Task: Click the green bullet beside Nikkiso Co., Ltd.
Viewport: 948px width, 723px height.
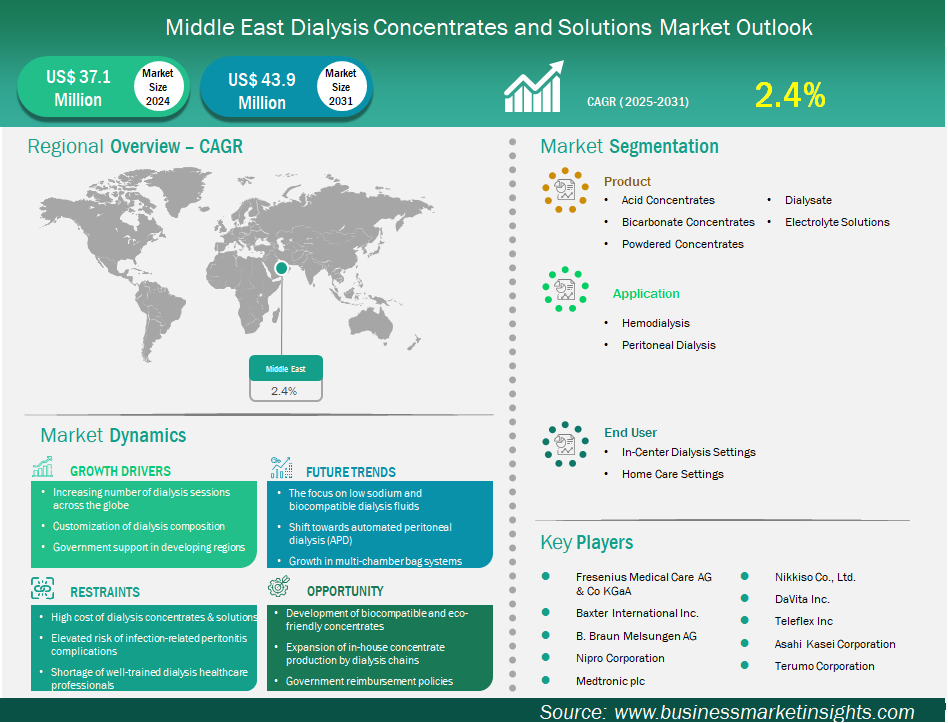Action: [745, 576]
